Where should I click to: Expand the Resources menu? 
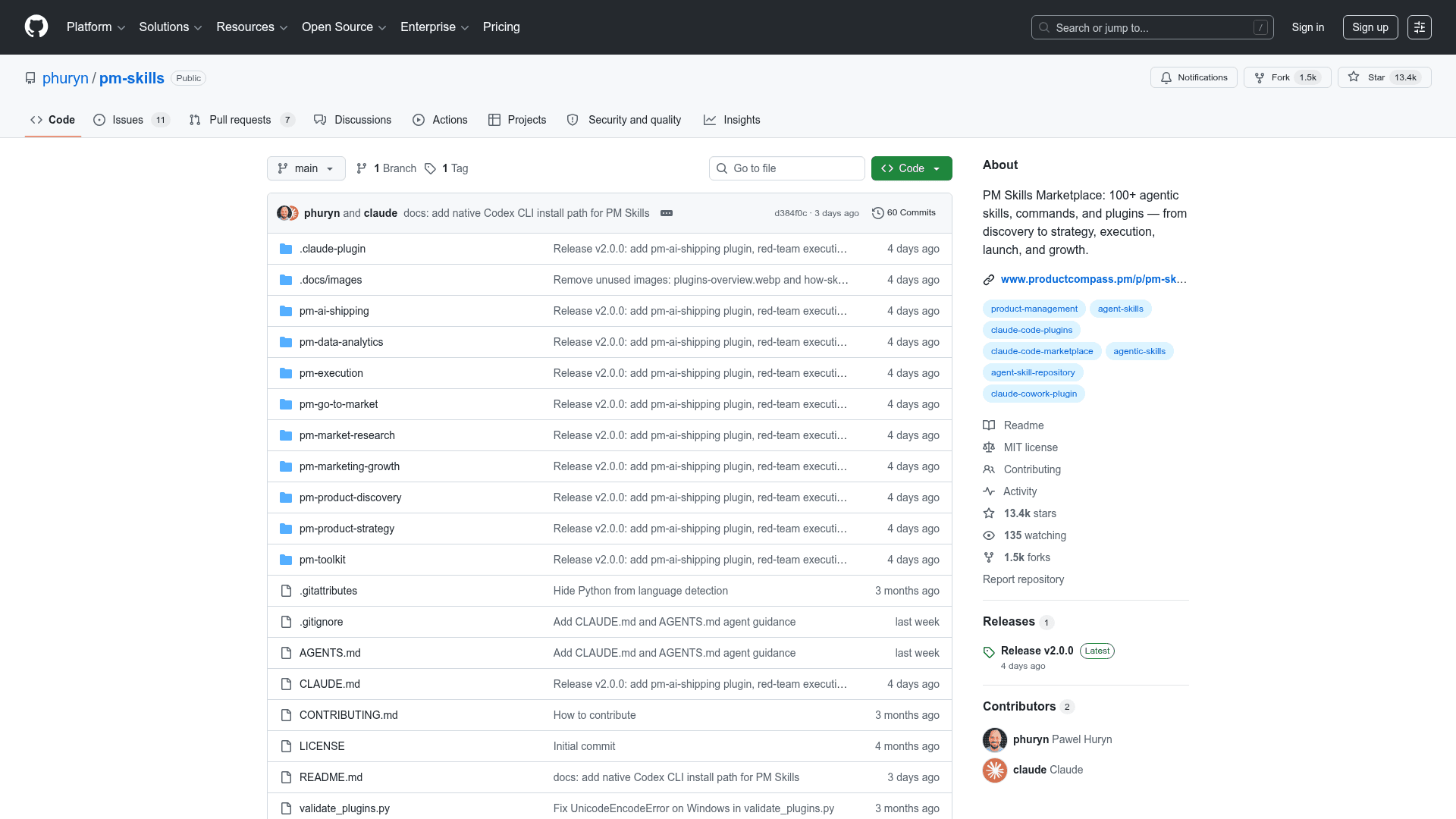coord(252,27)
